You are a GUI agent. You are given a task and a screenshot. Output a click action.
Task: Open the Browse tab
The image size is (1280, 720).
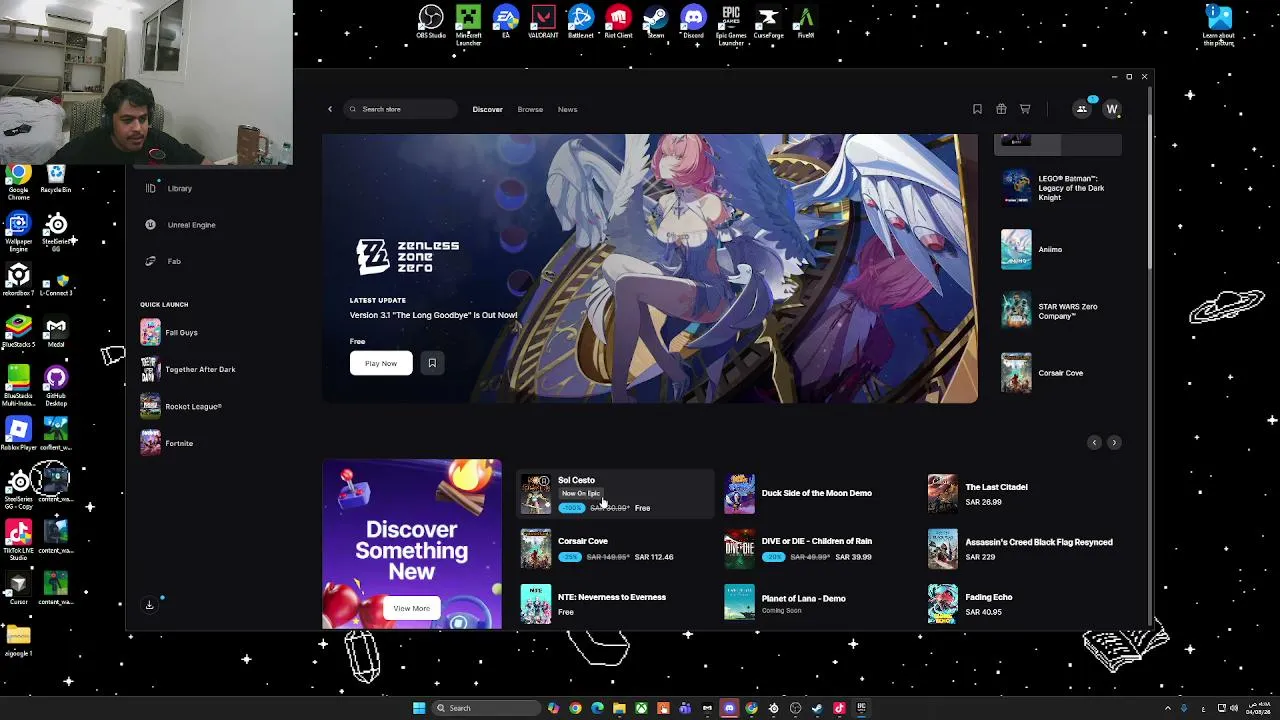click(x=530, y=109)
